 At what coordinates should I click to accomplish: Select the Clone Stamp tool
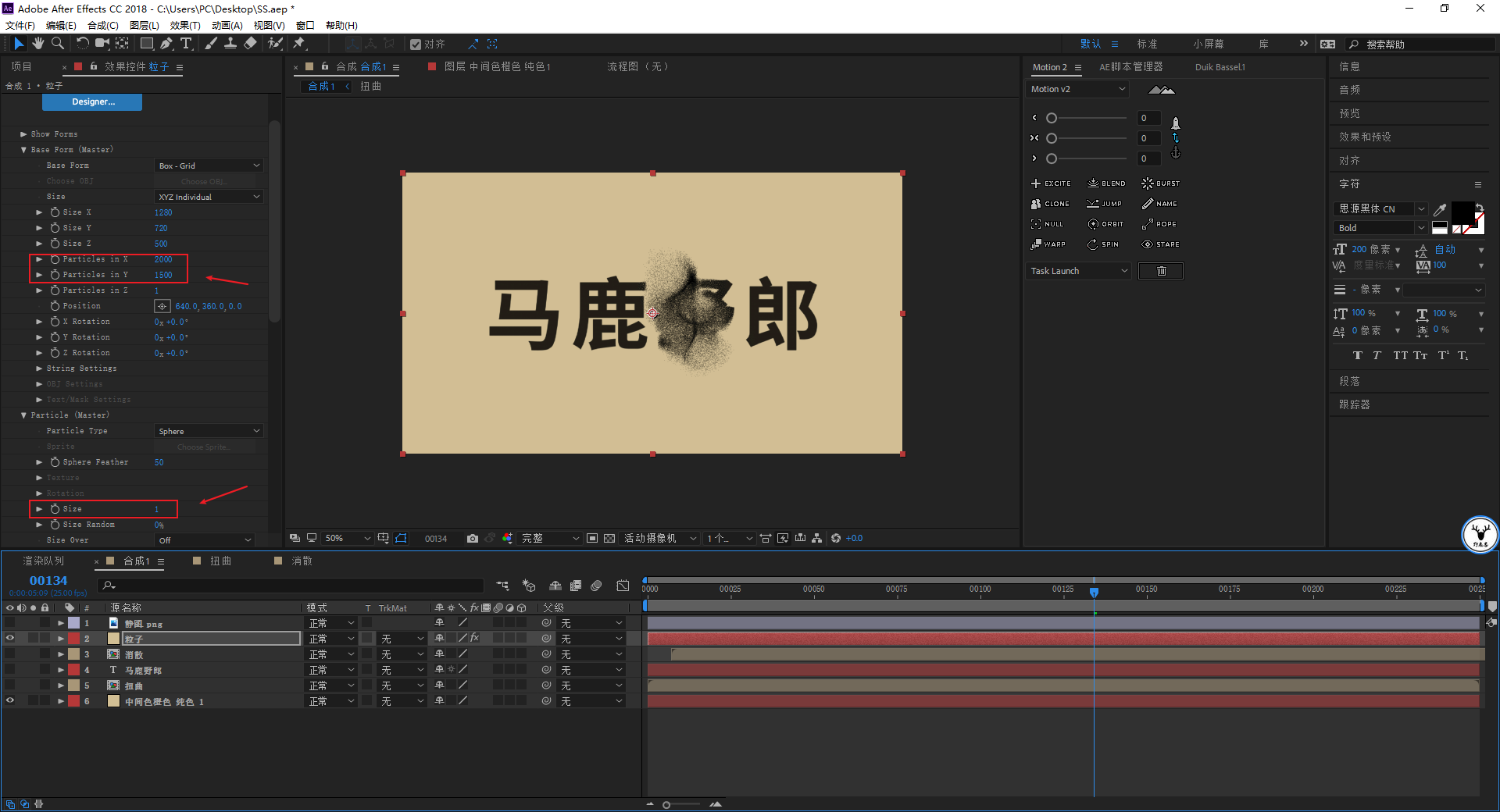230,44
